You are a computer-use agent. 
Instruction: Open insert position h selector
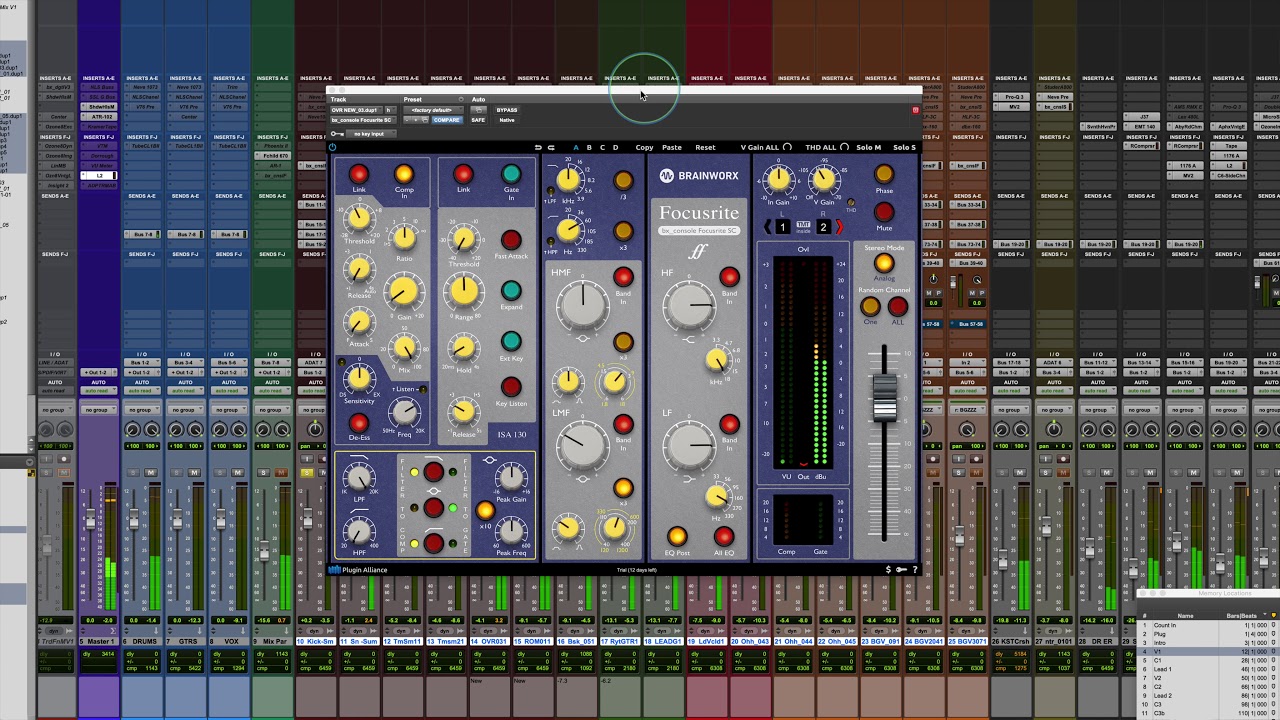390,110
